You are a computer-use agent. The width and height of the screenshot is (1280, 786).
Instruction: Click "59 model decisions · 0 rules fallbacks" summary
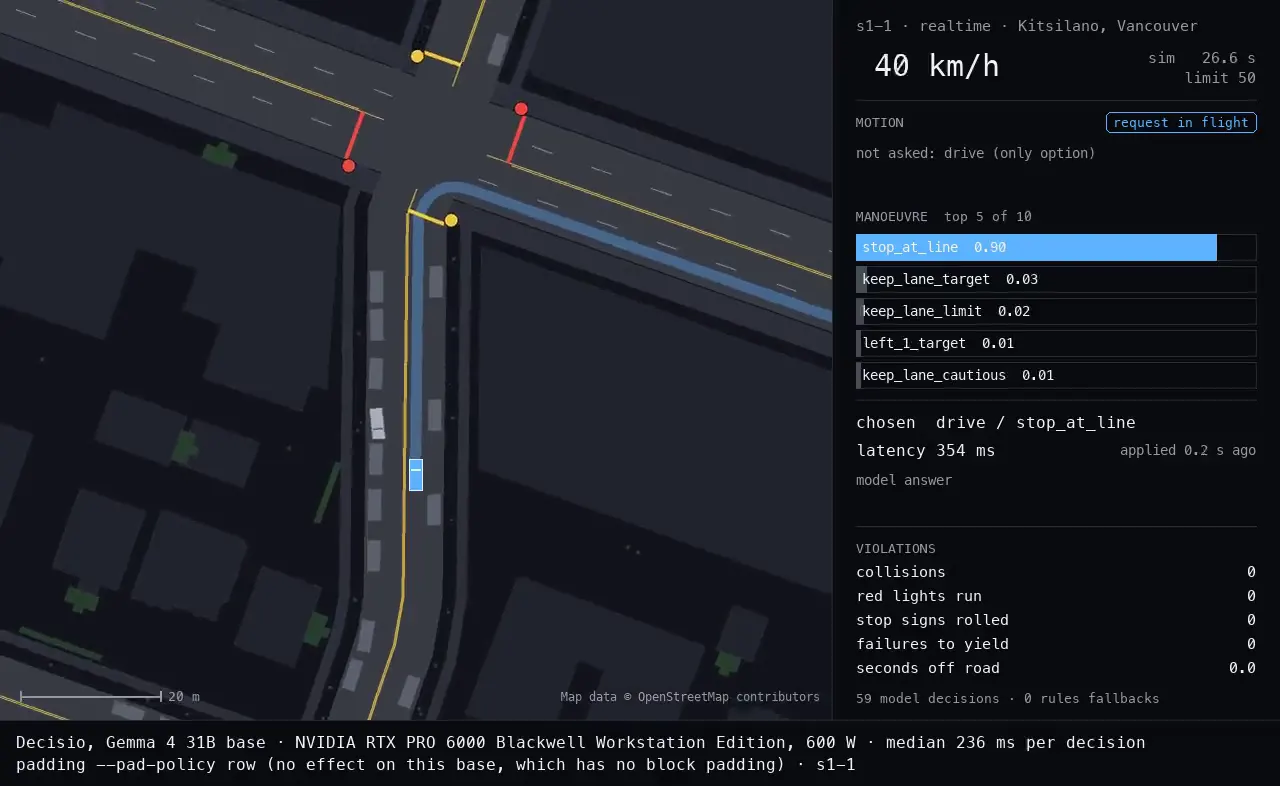(x=1008, y=698)
